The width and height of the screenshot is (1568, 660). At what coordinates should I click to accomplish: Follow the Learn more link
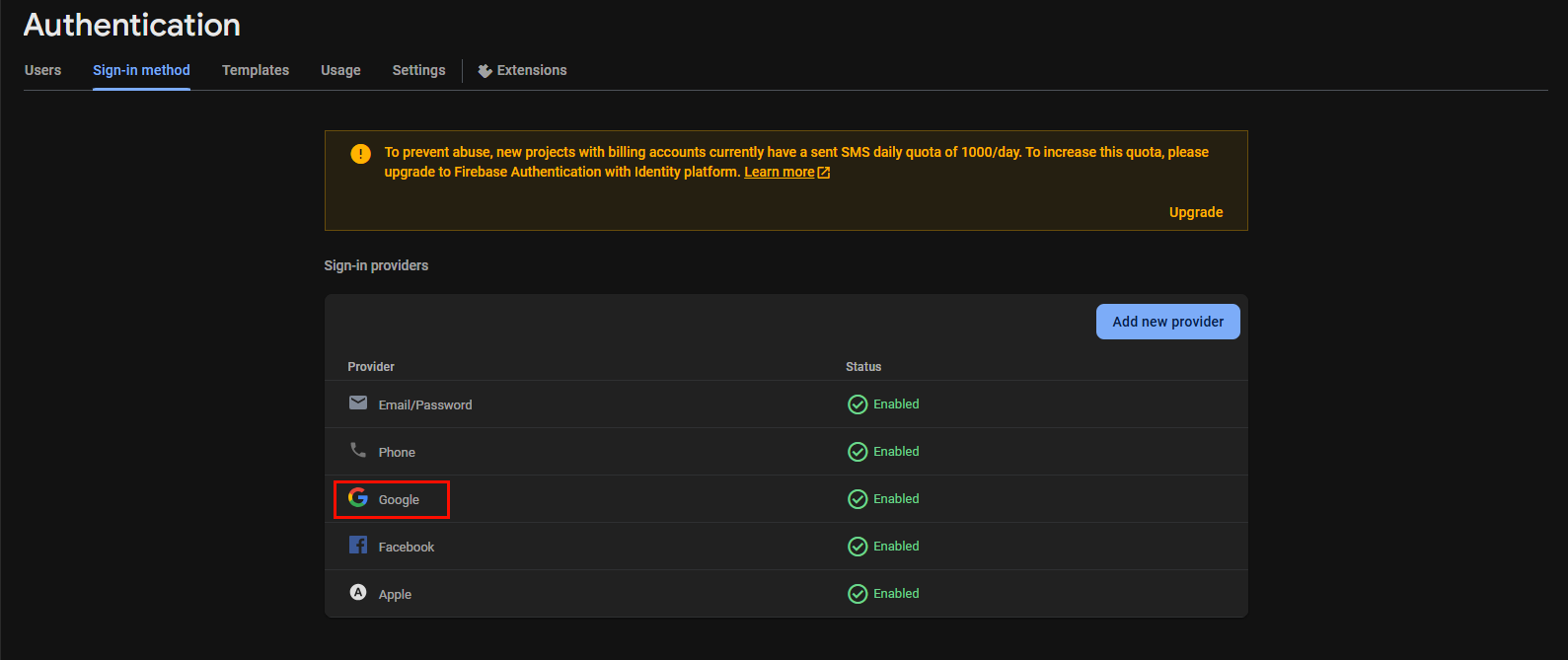coord(779,172)
